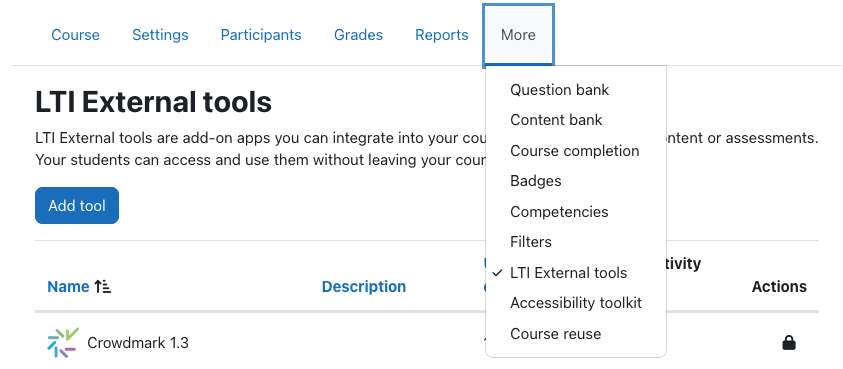Go to the Participants tab
Image resolution: width=843 pixels, height=369 pixels.
tap(261, 35)
